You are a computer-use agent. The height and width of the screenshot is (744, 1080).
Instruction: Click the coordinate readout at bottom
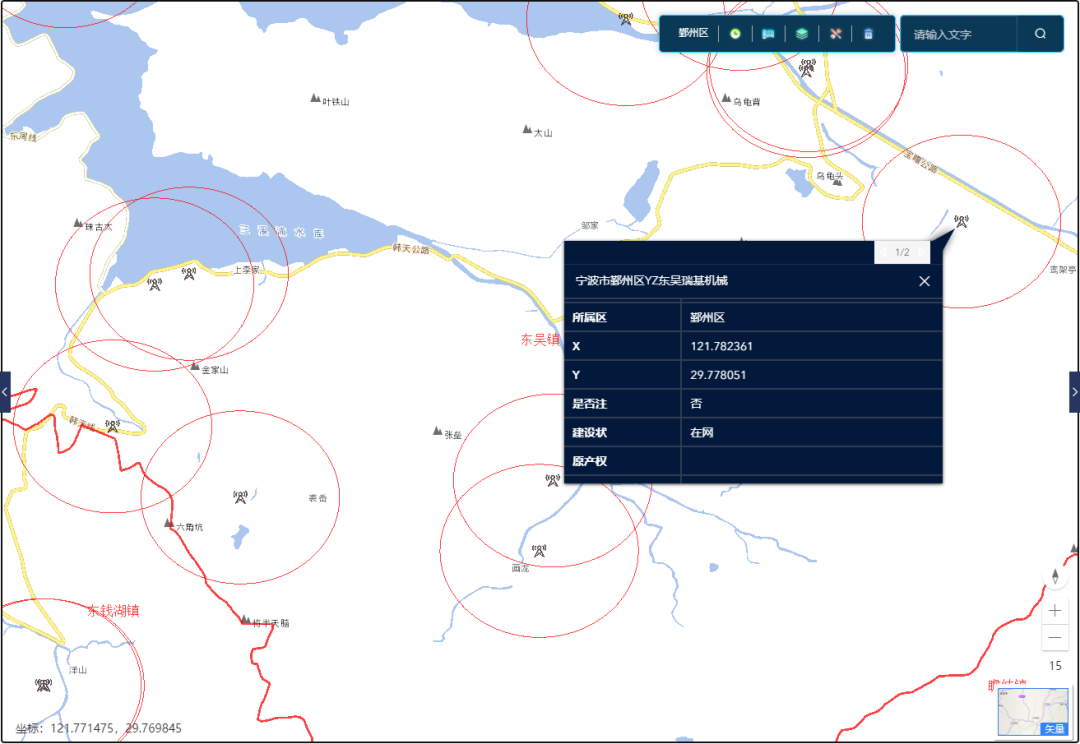[x=98, y=728]
